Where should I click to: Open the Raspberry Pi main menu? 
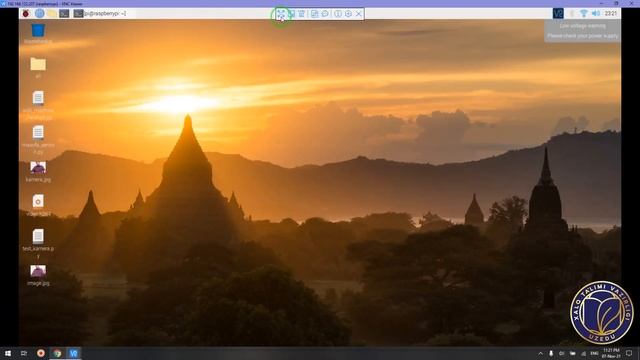26,13
